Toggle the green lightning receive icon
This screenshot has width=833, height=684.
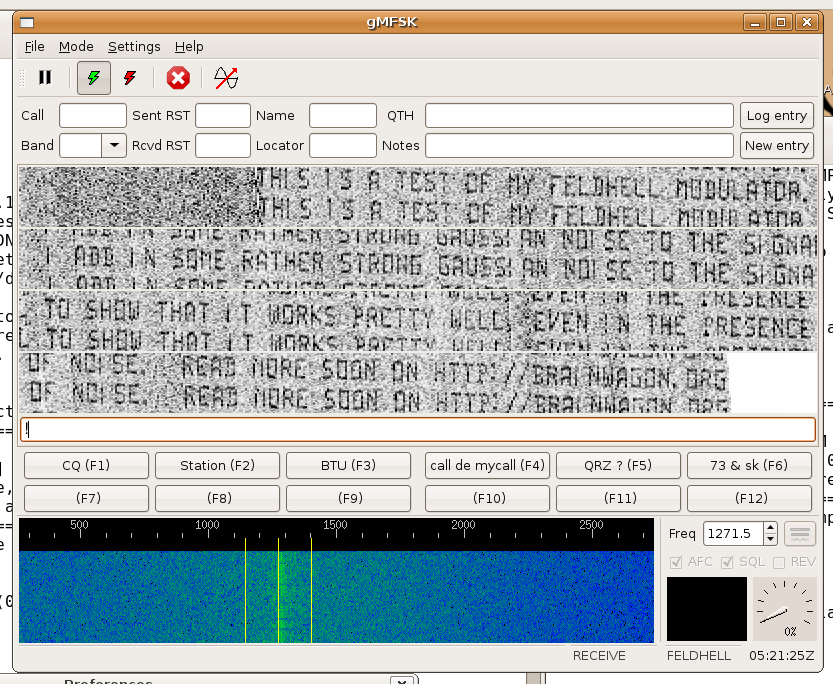[94, 78]
